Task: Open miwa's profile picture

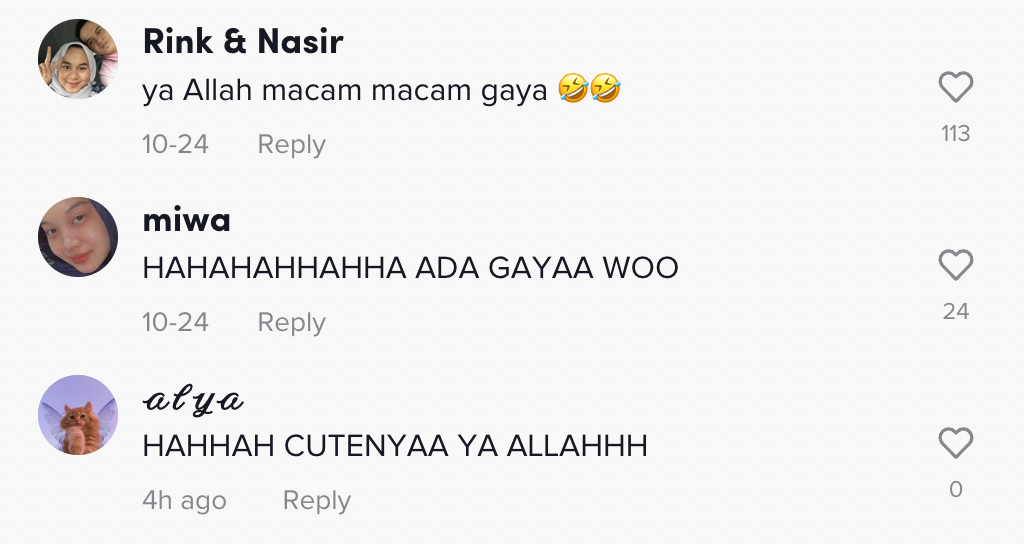Action: (x=78, y=237)
